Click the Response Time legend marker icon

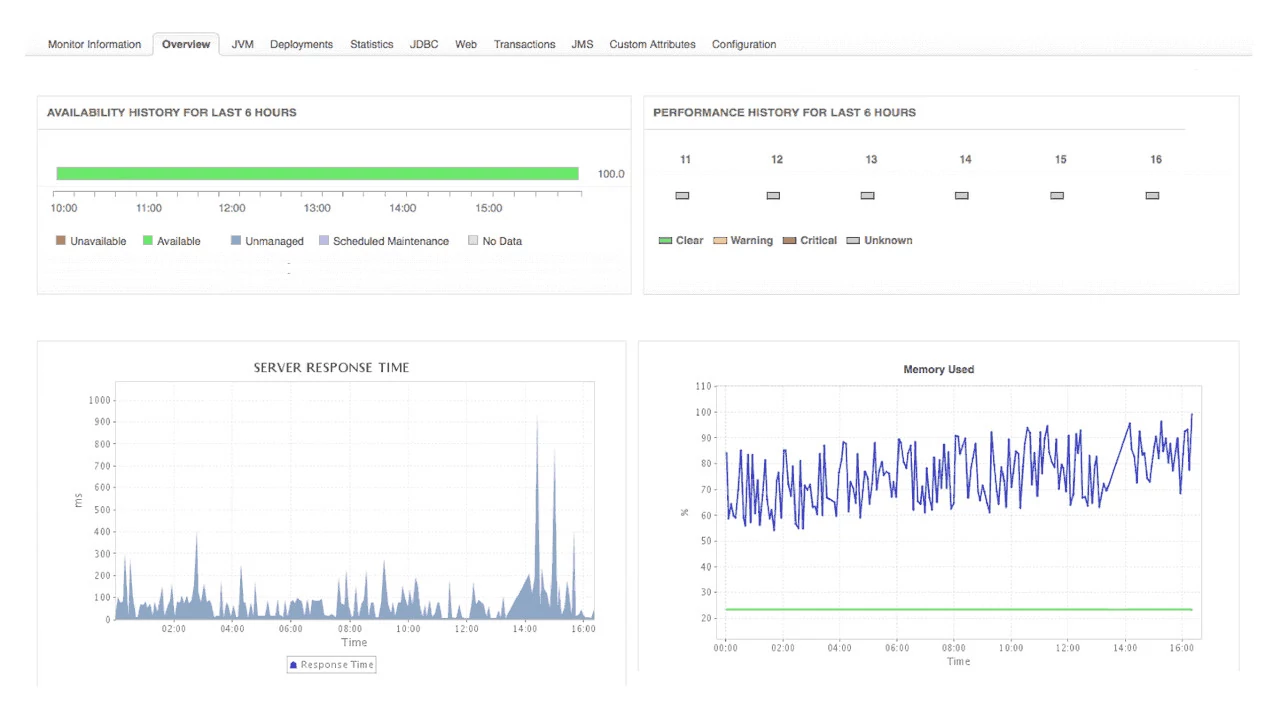pos(294,665)
